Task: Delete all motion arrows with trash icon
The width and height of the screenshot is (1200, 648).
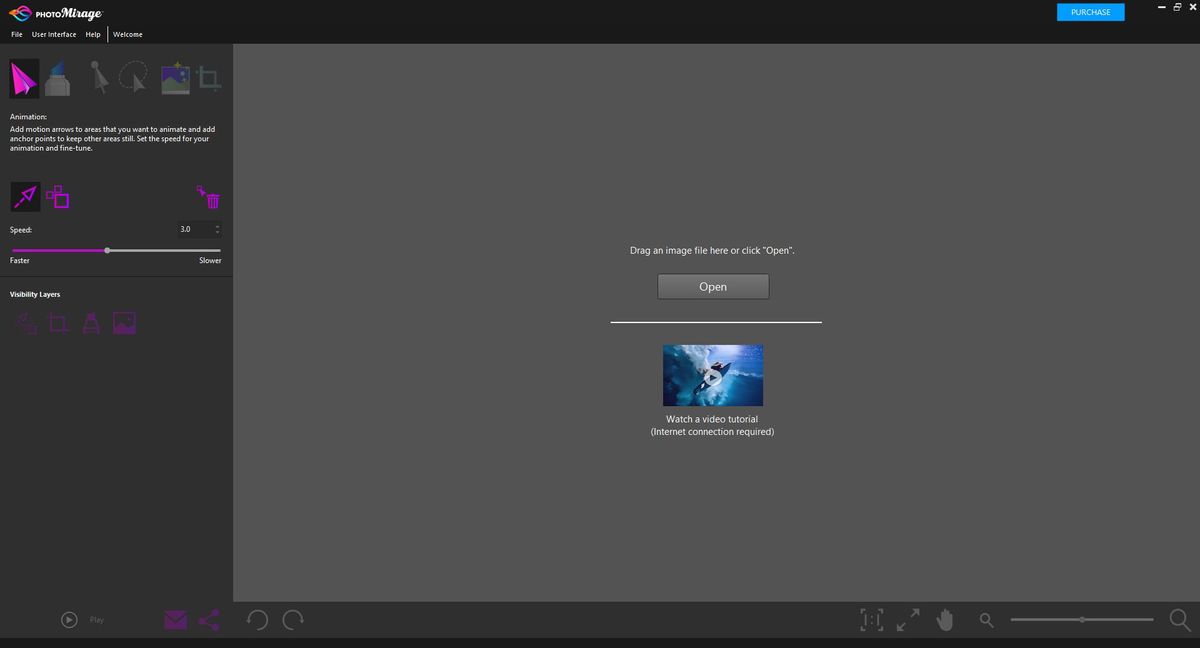Action: pos(210,198)
